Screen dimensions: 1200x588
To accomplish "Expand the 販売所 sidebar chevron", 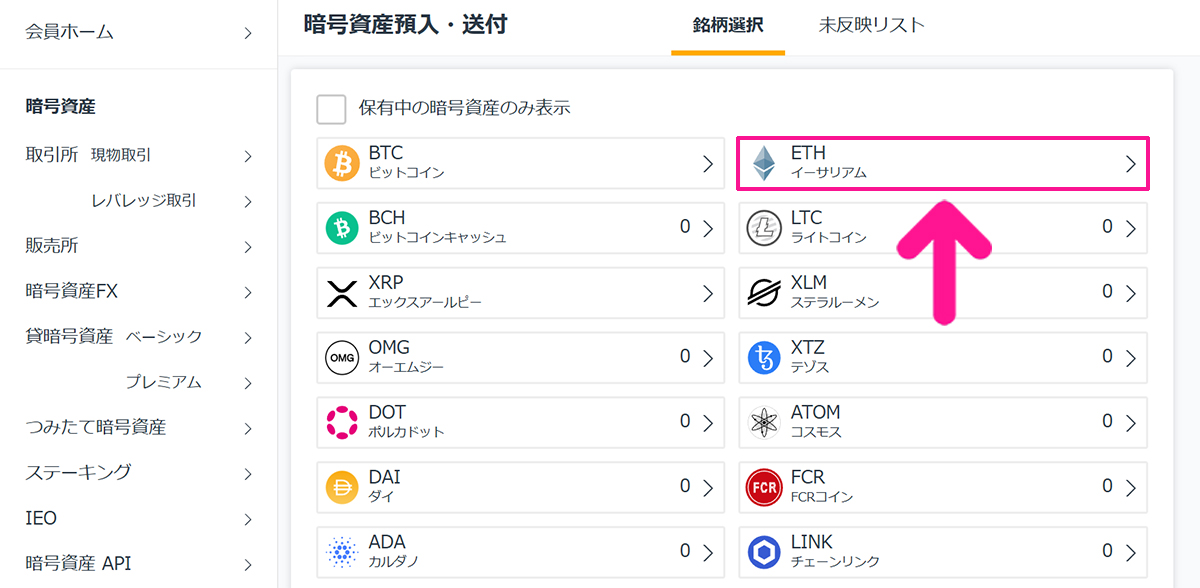I will [x=248, y=247].
